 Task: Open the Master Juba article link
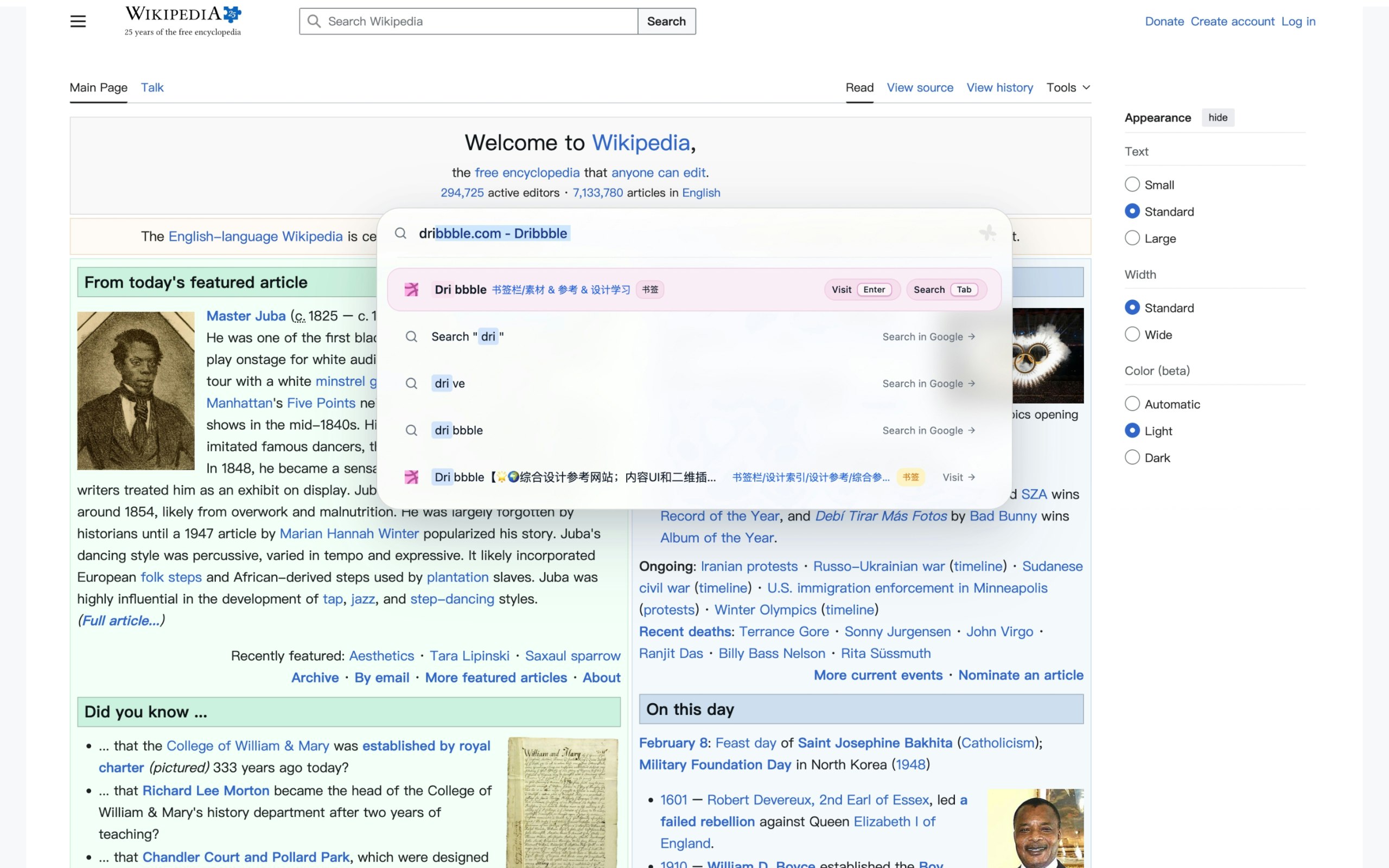[246, 316]
